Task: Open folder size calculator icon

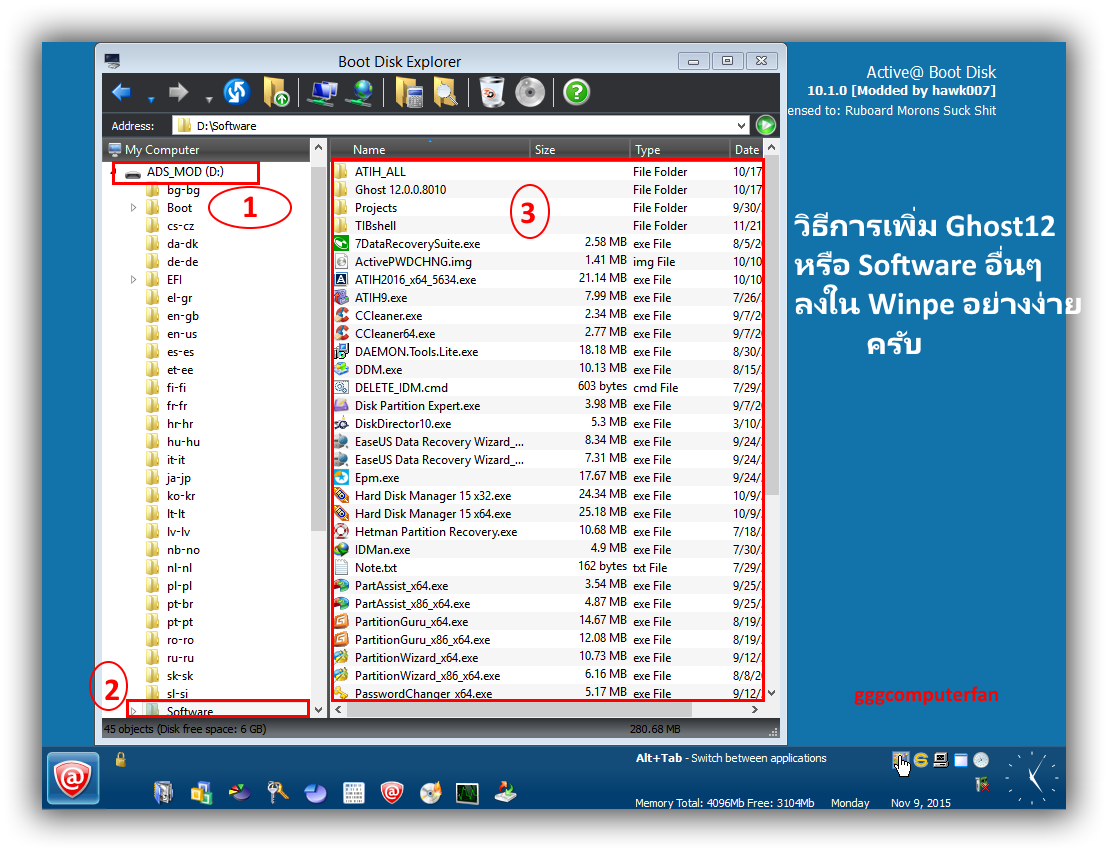Action: coord(408,93)
